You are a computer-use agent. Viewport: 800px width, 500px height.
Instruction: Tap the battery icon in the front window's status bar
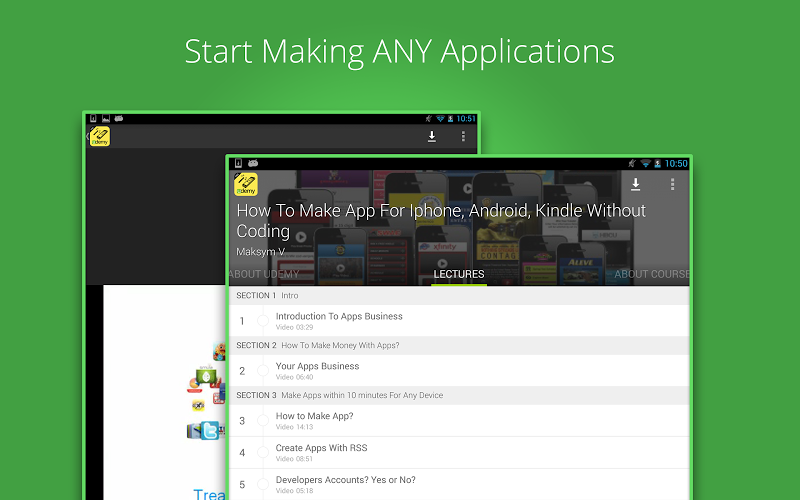(658, 163)
